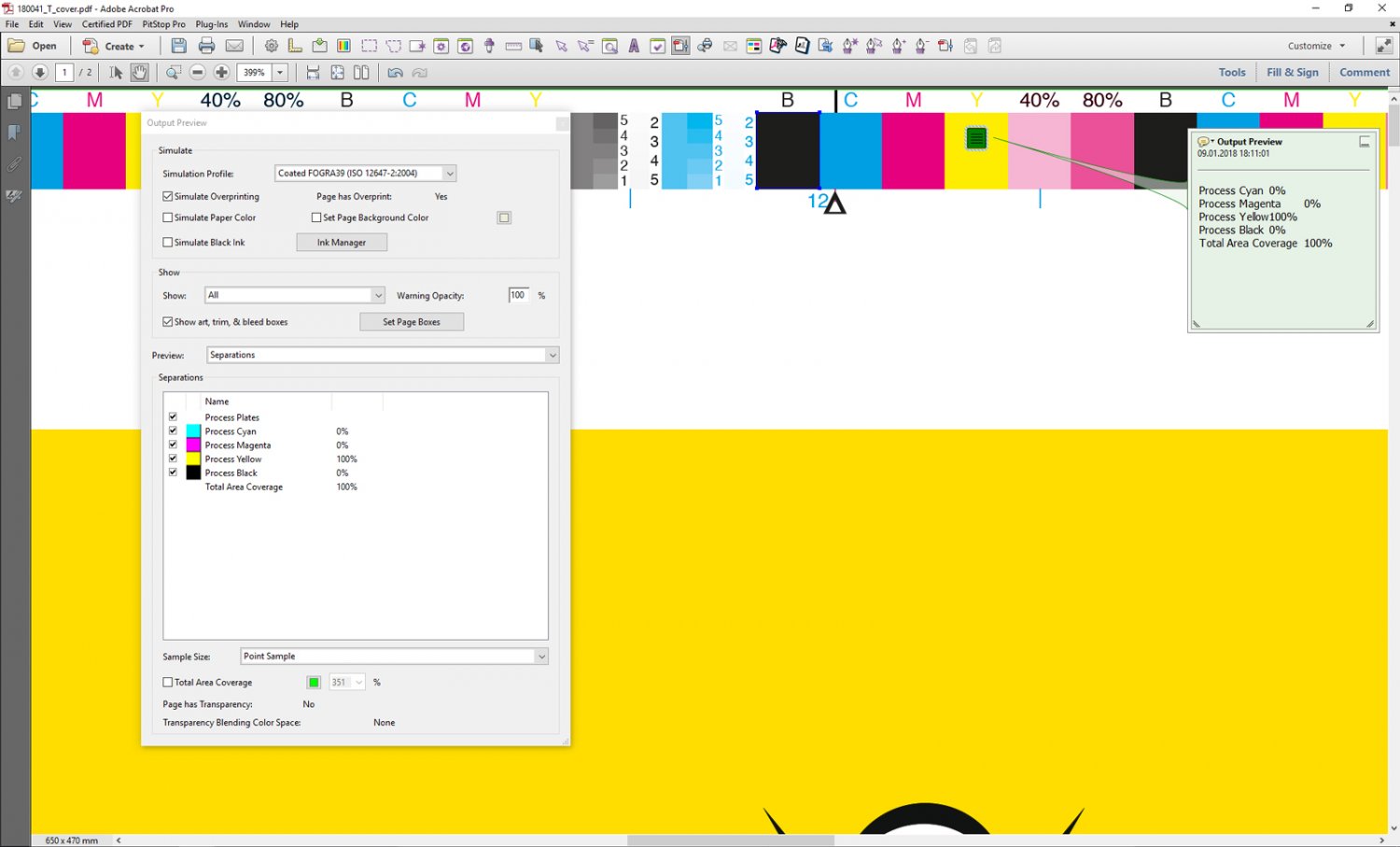Enable Simulate Paper Color
Screen dimensions: 1400x847
click(x=168, y=218)
